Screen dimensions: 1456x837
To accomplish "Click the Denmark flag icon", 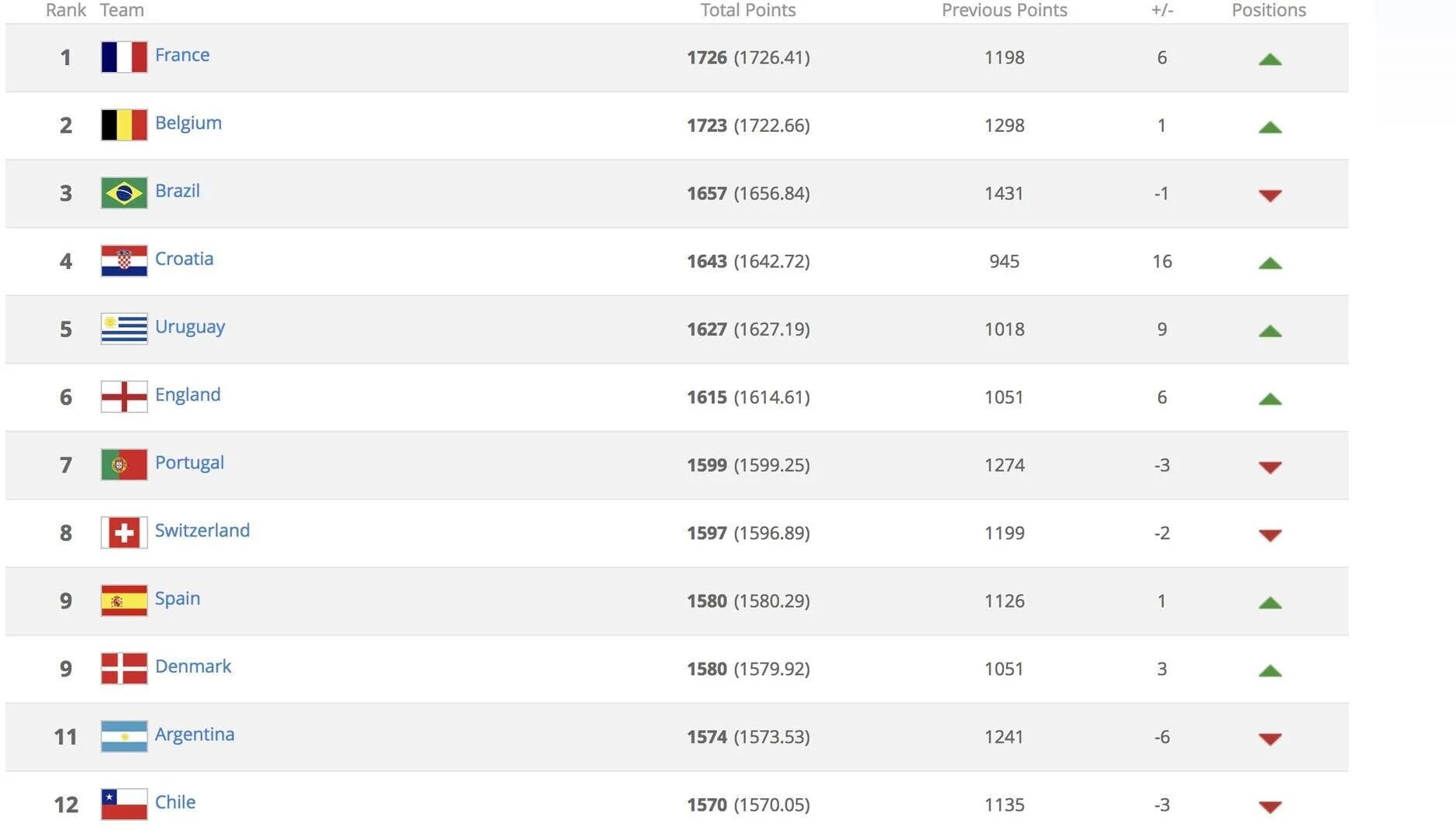I will [124, 668].
